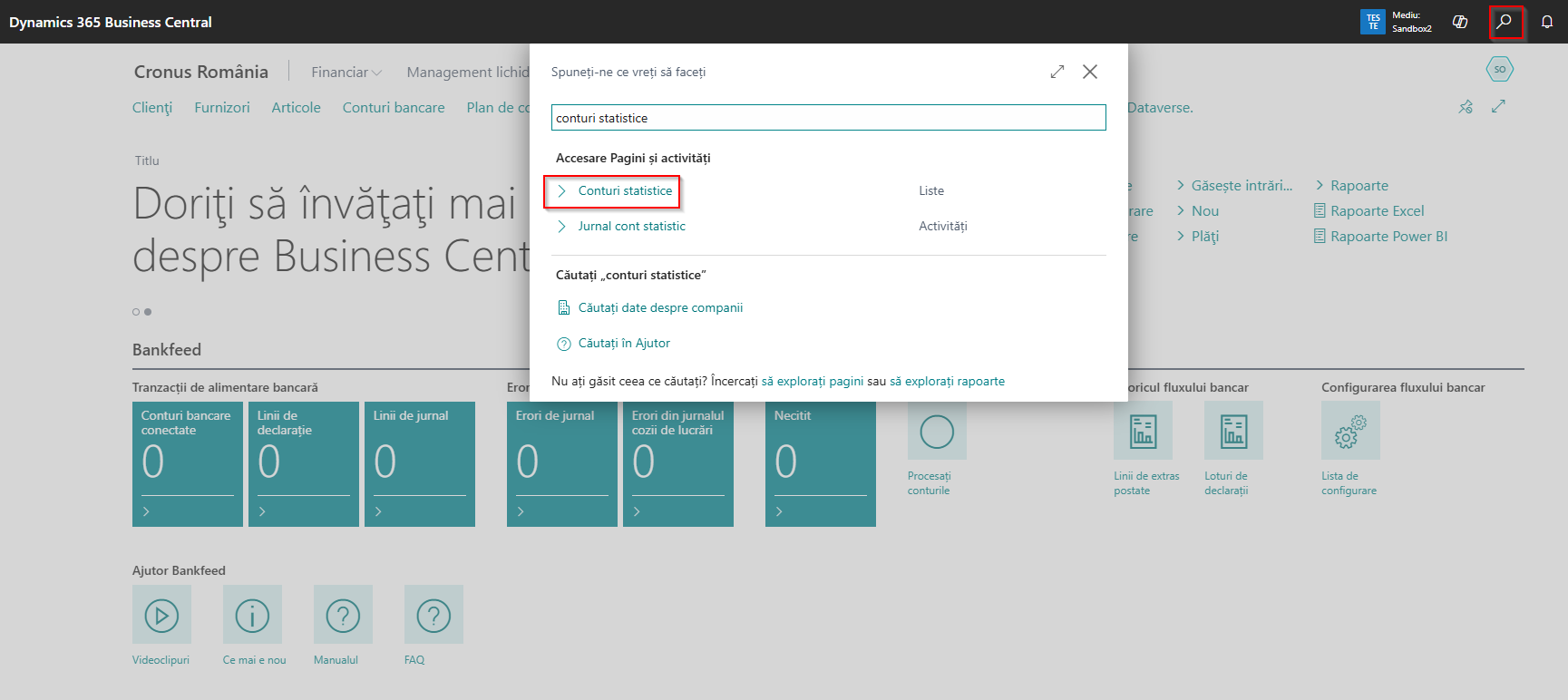Screen dimensions: 1568x700
Task: Click Căutați în Ajutor link
Action: (625, 344)
